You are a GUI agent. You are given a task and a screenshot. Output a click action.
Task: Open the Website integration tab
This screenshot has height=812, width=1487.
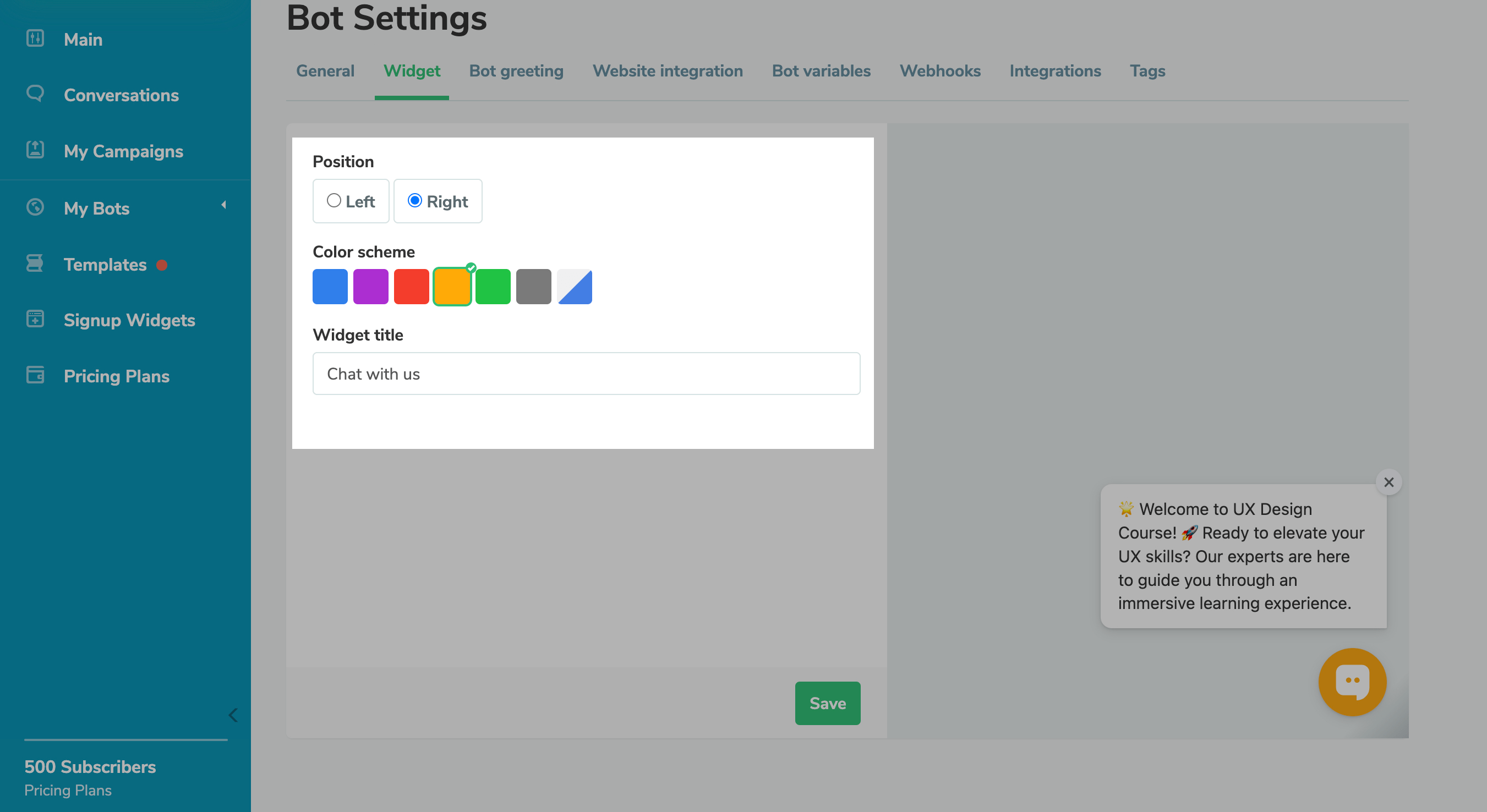[x=668, y=71]
